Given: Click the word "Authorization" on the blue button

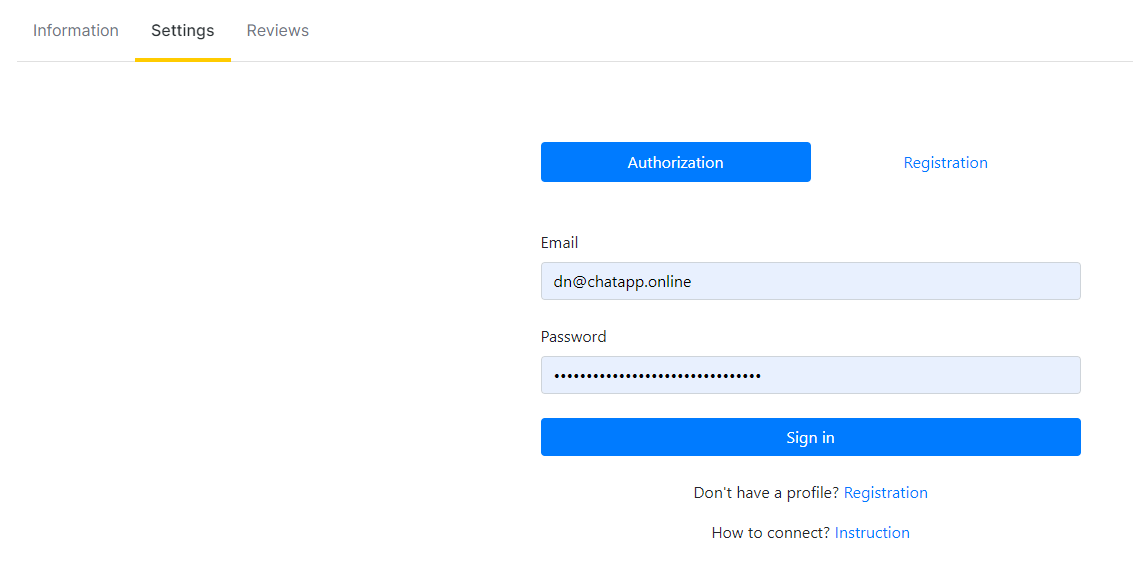Looking at the screenshot, I should (676, 163).
